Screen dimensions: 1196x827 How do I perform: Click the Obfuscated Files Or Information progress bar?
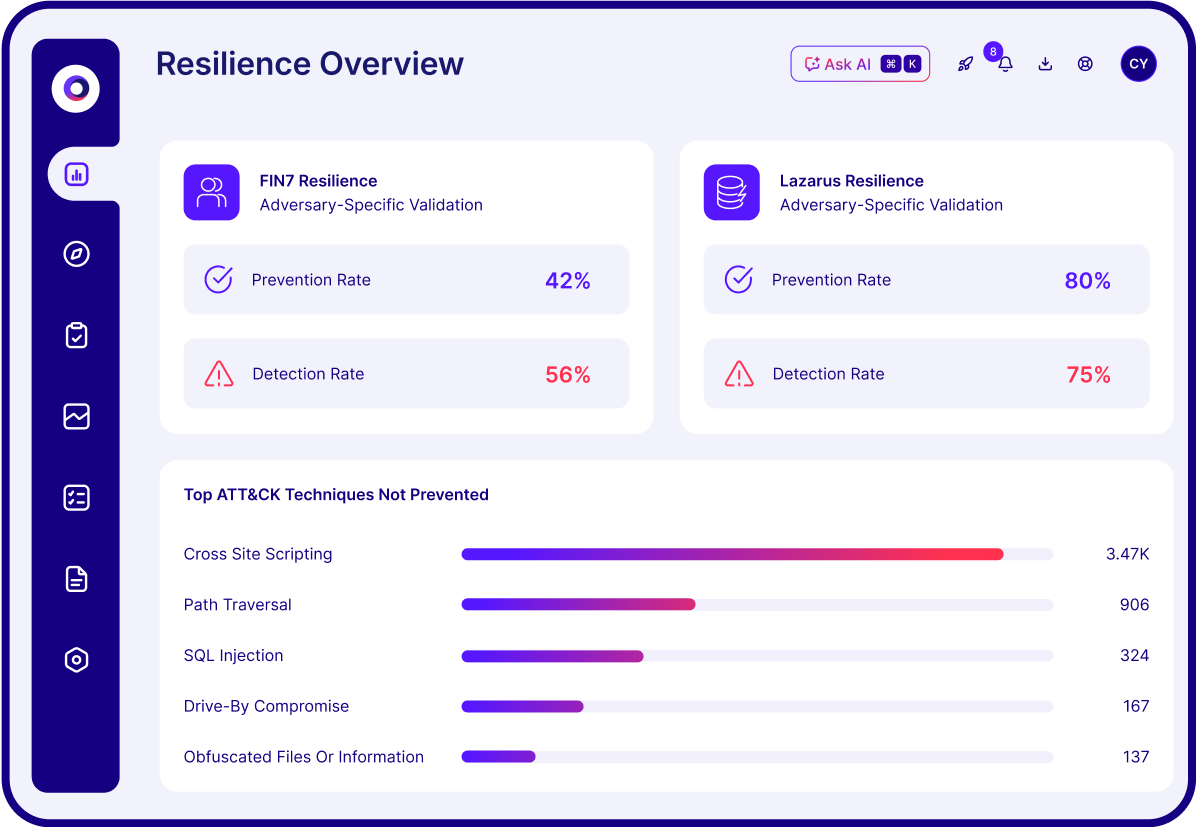pyautogui.click(x=757, y=757)
